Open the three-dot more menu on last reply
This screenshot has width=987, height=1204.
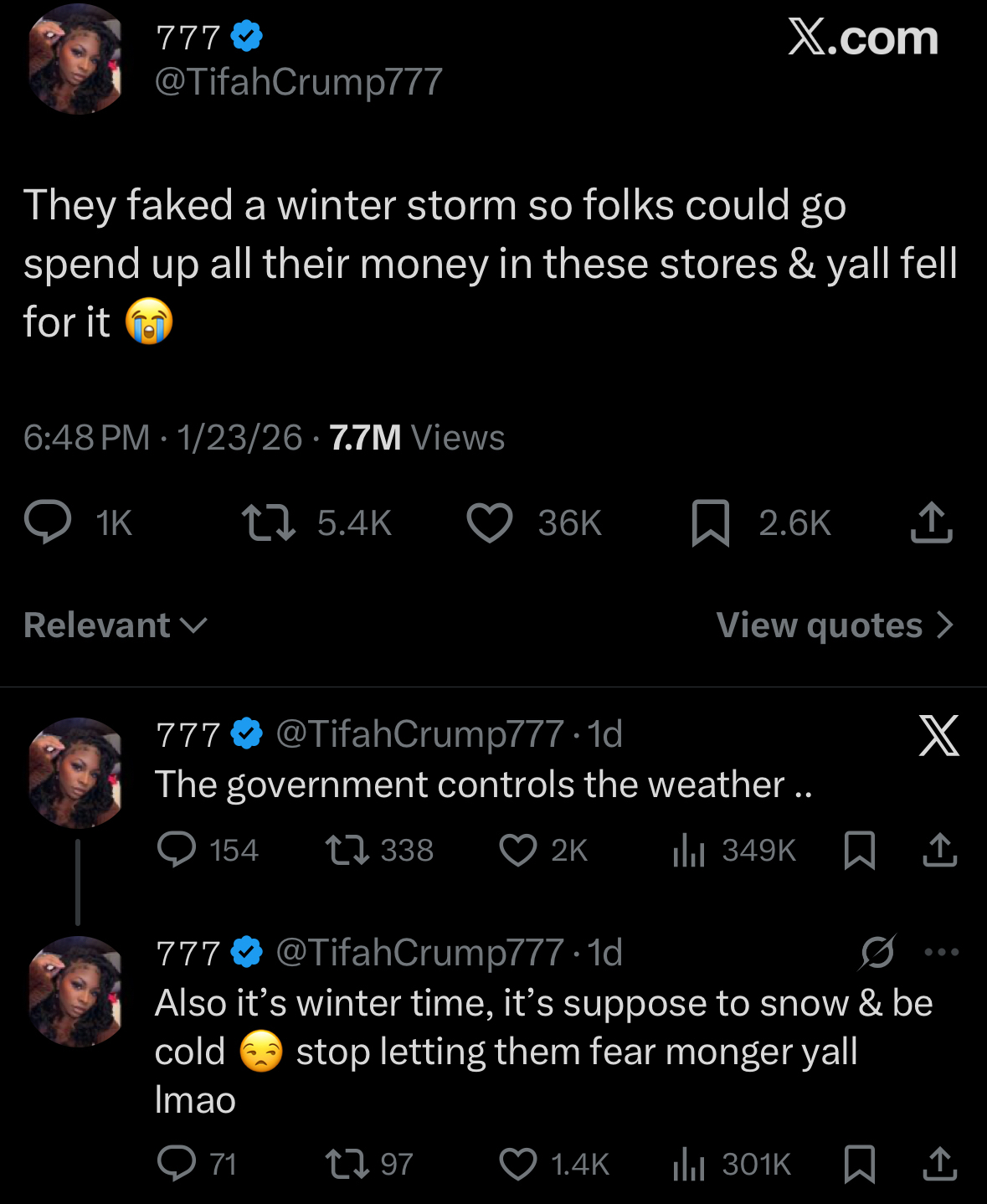tap(942, 952)
